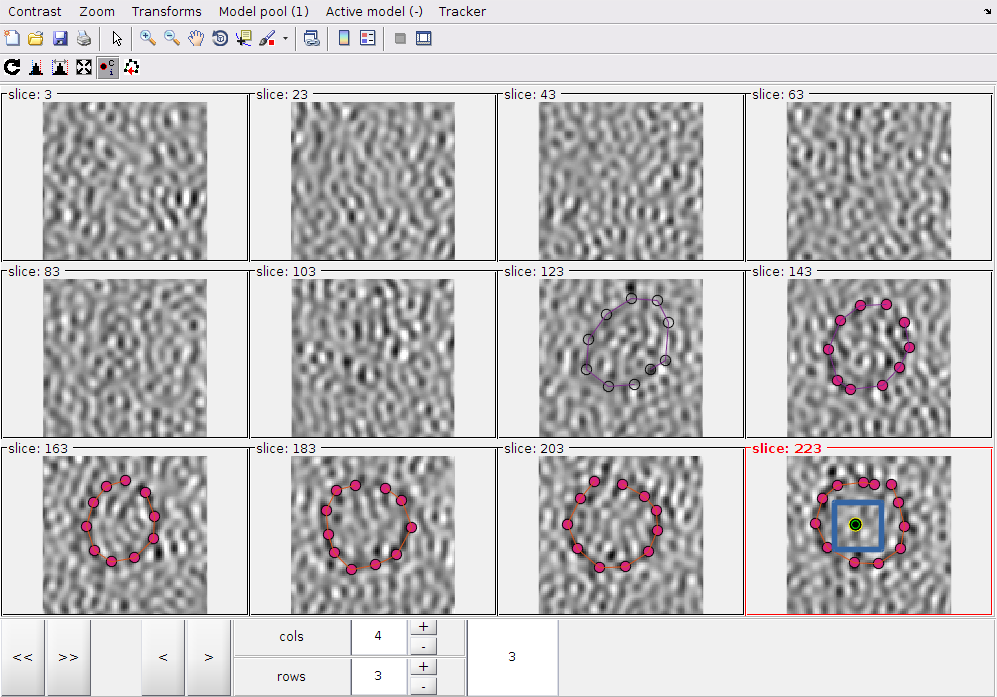Select the slice 163 thumbnail

click(x=125, y=535)
